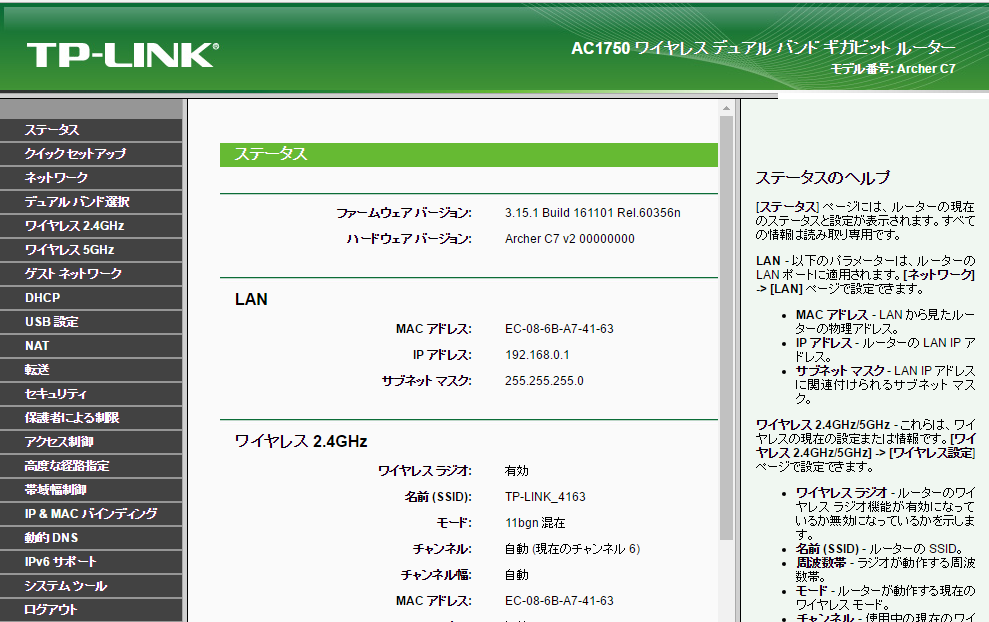Click the ワイヤレス 2.4GHz section heading
Viewport: 989px width, 622px height.
point(301,442)
